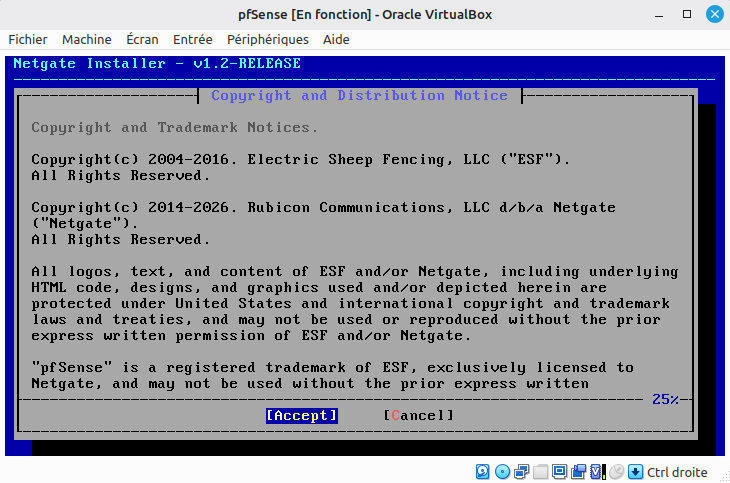Toggle the mouse integration icon

616,472
